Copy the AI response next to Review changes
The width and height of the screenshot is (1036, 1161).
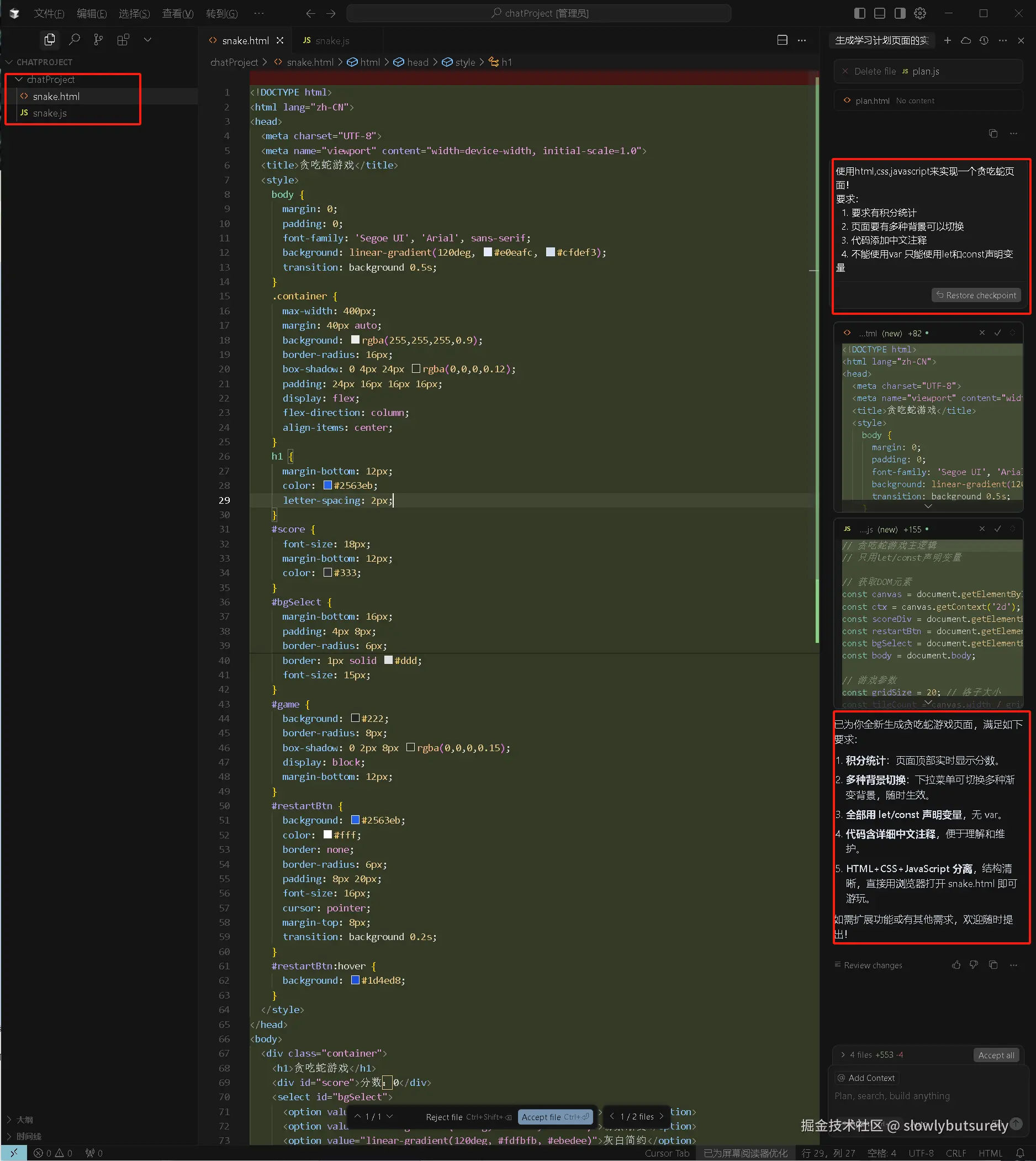pos(993,964)
